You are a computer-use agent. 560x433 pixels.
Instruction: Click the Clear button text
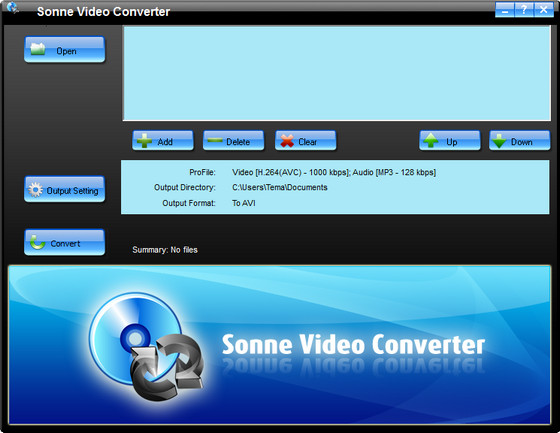pyautogui.click(x=308, y=142)
